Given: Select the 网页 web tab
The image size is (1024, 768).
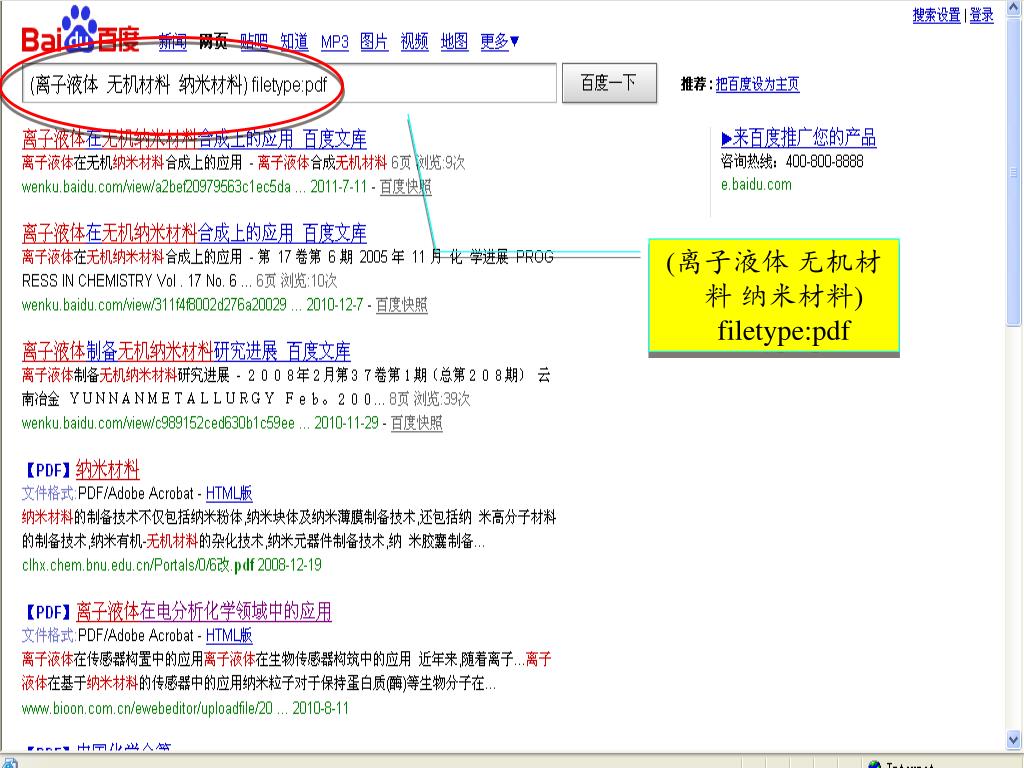Looking at the screenshot, I should (x=213, y=42).
